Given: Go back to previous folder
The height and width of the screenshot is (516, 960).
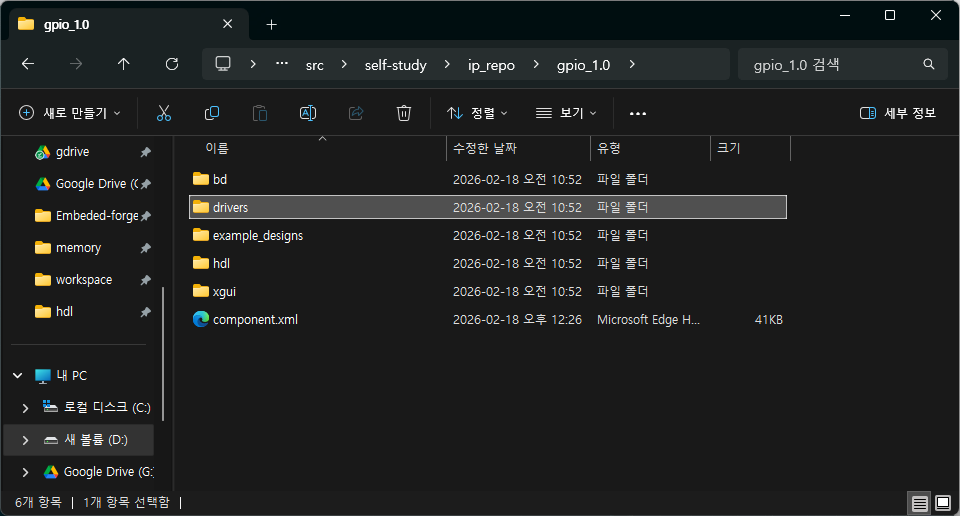Looking at the screenshot, I should tap(28, 64).
